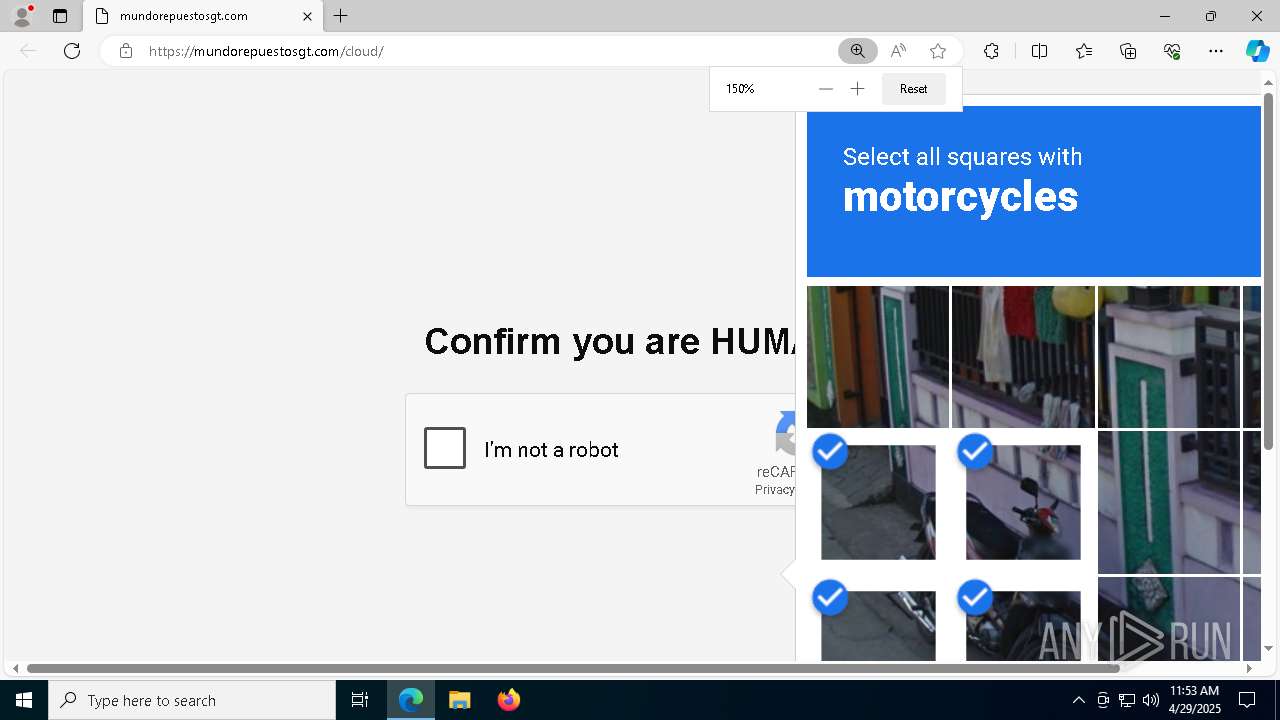This screenshot has height=720, width=1280.
Task: Open Microsoft Edge taskbar icon
Action: [411, 700]
